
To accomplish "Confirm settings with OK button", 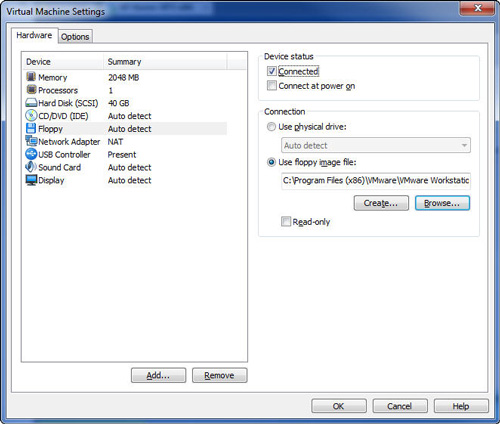I will click(x=339, y=406).
